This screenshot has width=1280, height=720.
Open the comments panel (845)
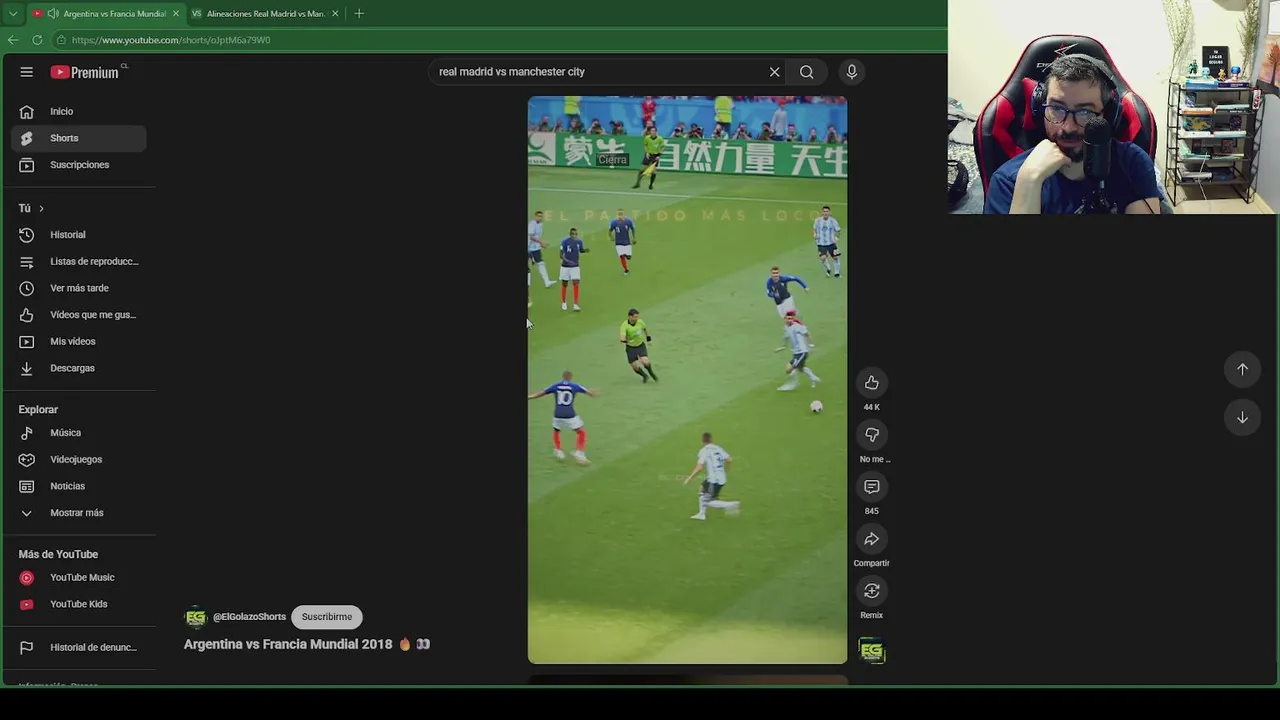(872, 487)
